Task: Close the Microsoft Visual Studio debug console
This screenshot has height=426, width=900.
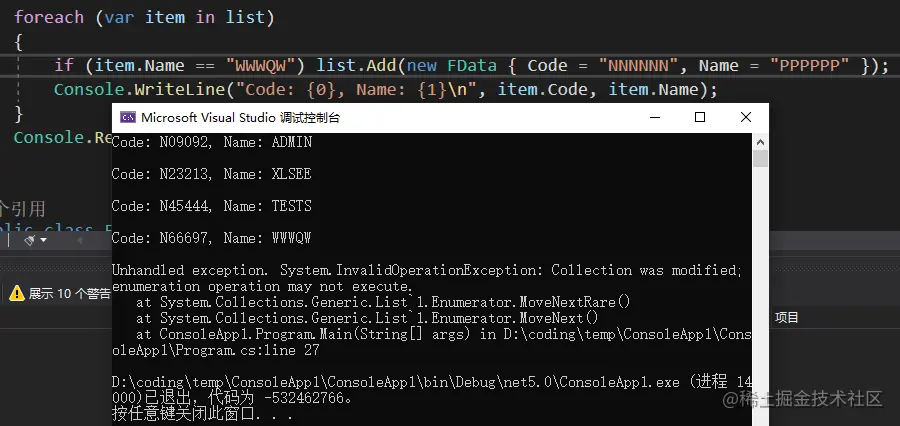Action: point(746,118)
